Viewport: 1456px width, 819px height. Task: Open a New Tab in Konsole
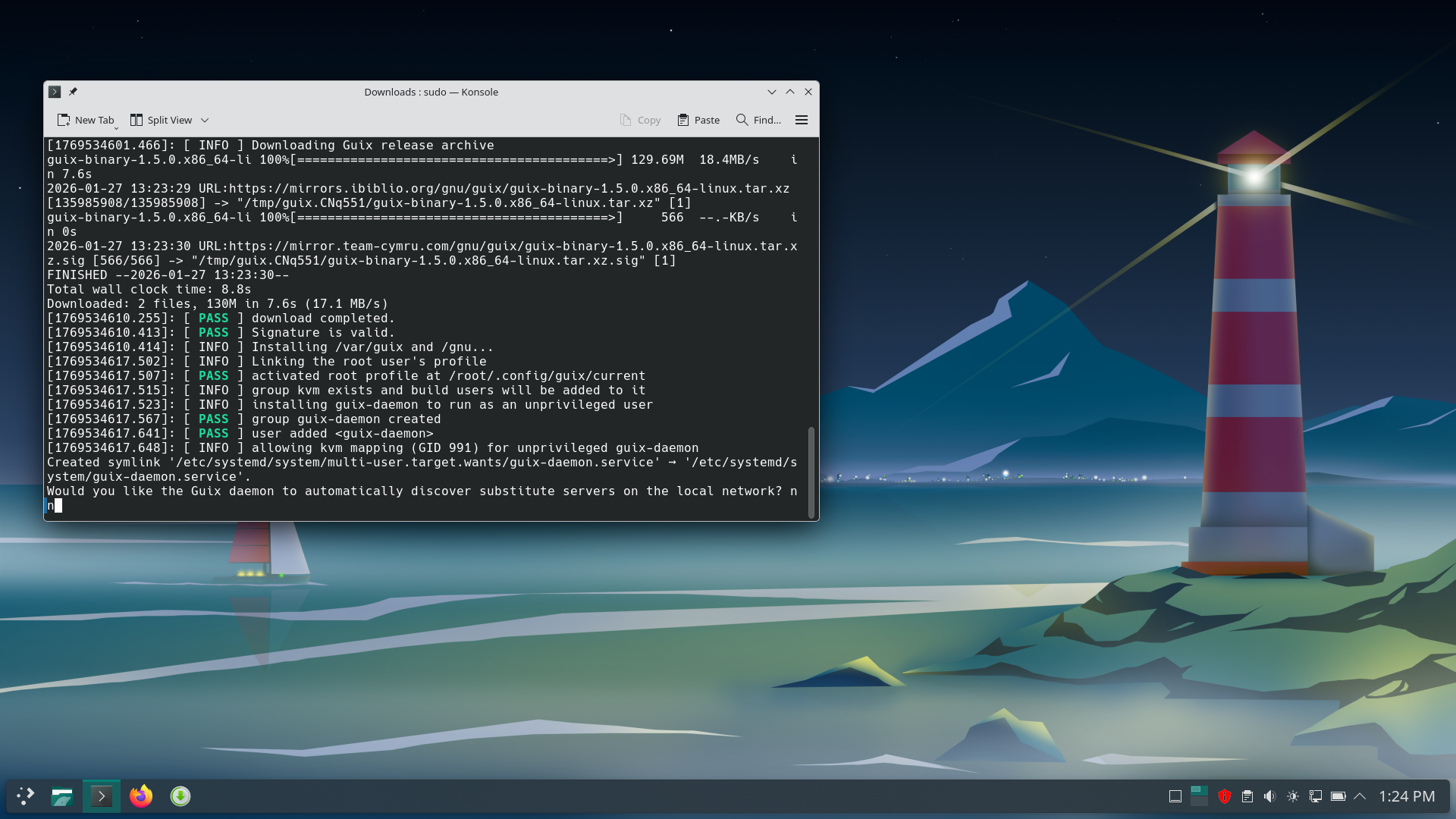pyautogui.click(x=85, y=120)
